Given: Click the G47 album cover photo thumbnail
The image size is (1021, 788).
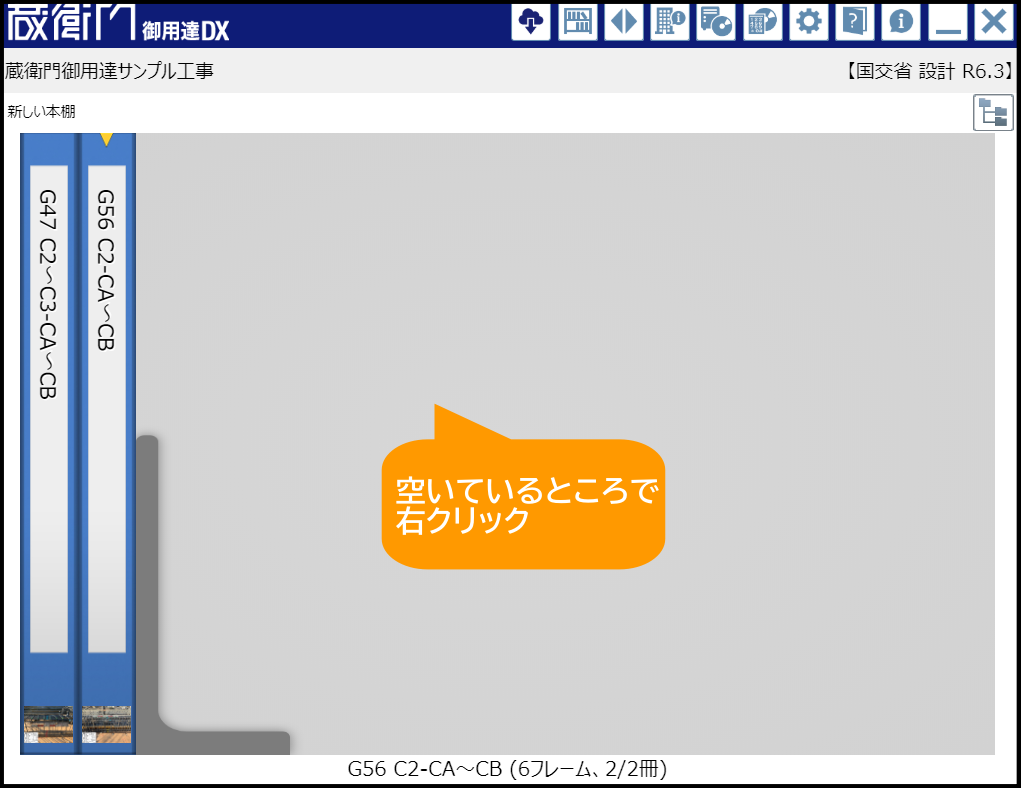Looking at the screenshot, I should point(48,724).
